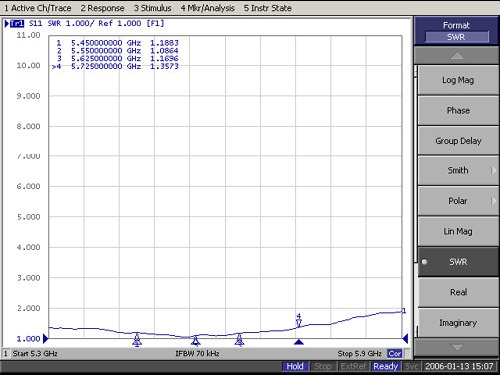
Task: Click the Tr1 trace label indicator
Action: coord(17,23)
